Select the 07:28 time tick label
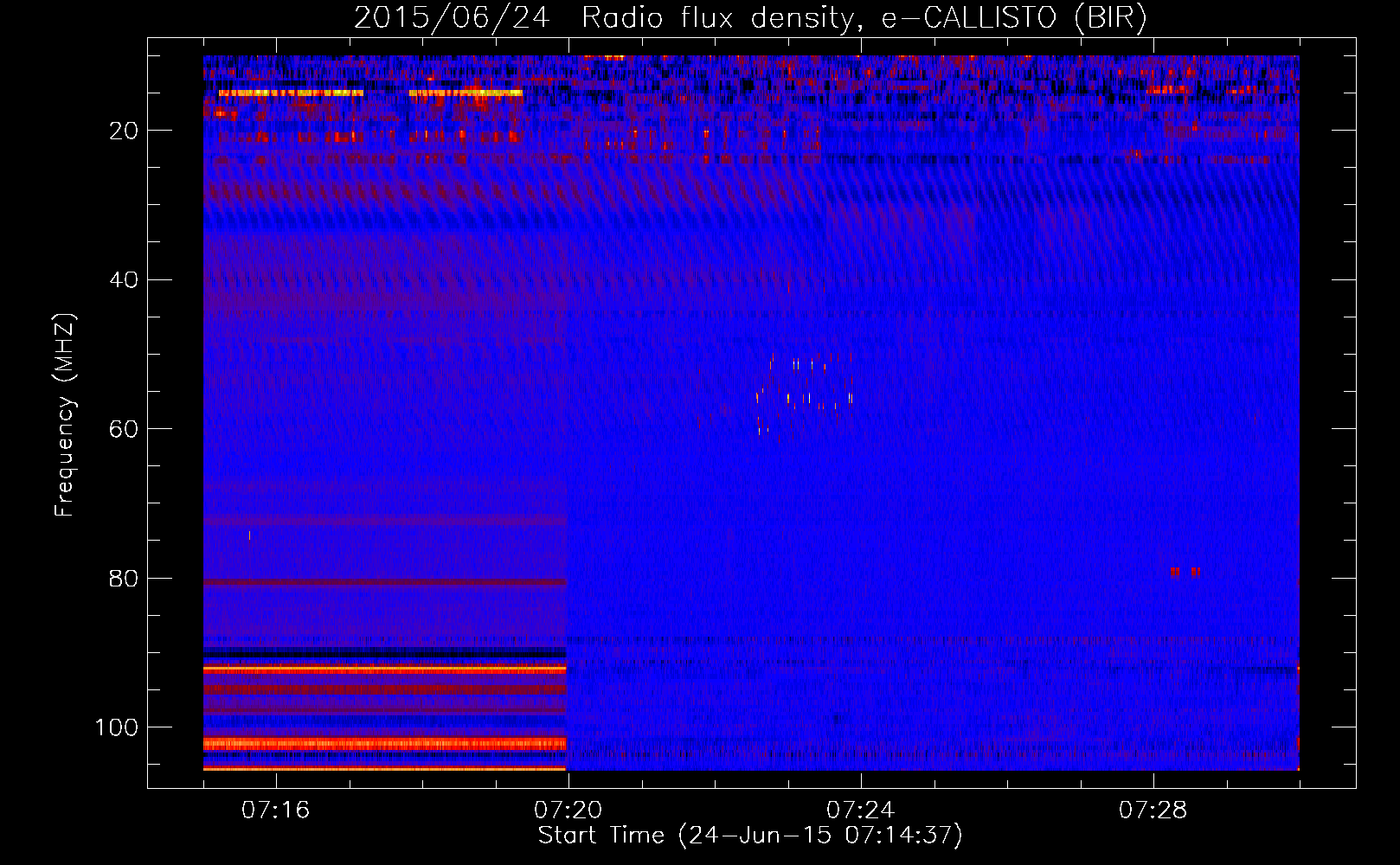Screen dimensions: 1400x865 (x=1153, y=811)
